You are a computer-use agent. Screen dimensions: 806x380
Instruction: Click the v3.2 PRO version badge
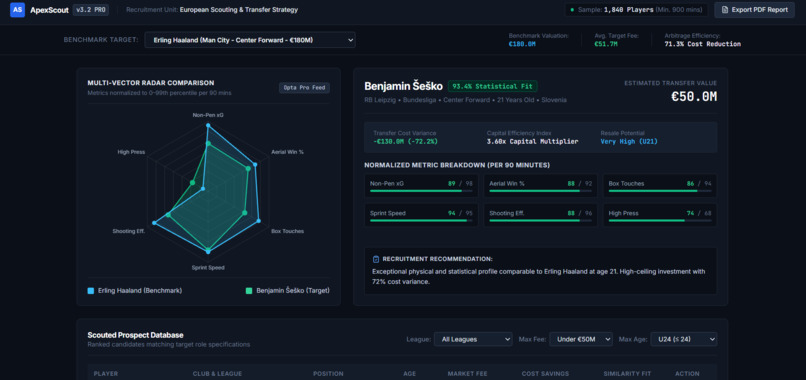click(90, 10)
